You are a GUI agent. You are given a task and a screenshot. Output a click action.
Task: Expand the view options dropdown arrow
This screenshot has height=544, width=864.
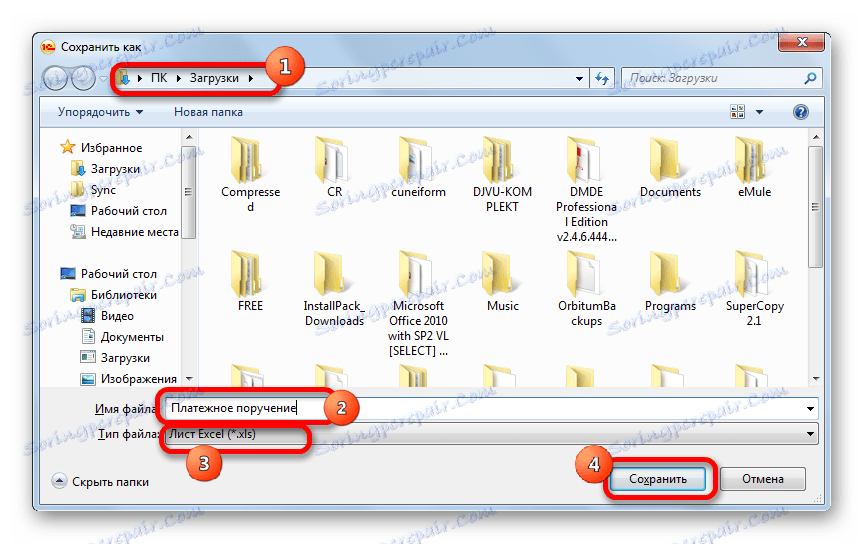click(x=759, y=112)
